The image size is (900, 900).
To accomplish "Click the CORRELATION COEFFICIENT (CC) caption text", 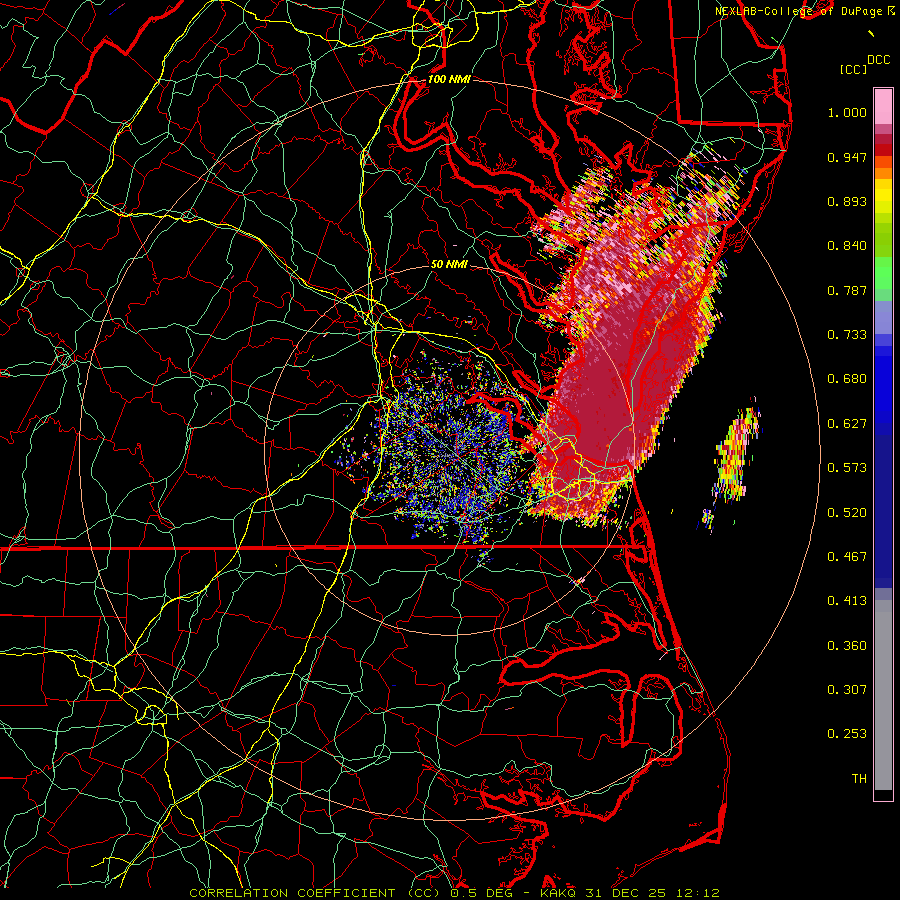I will click(316, 893).
